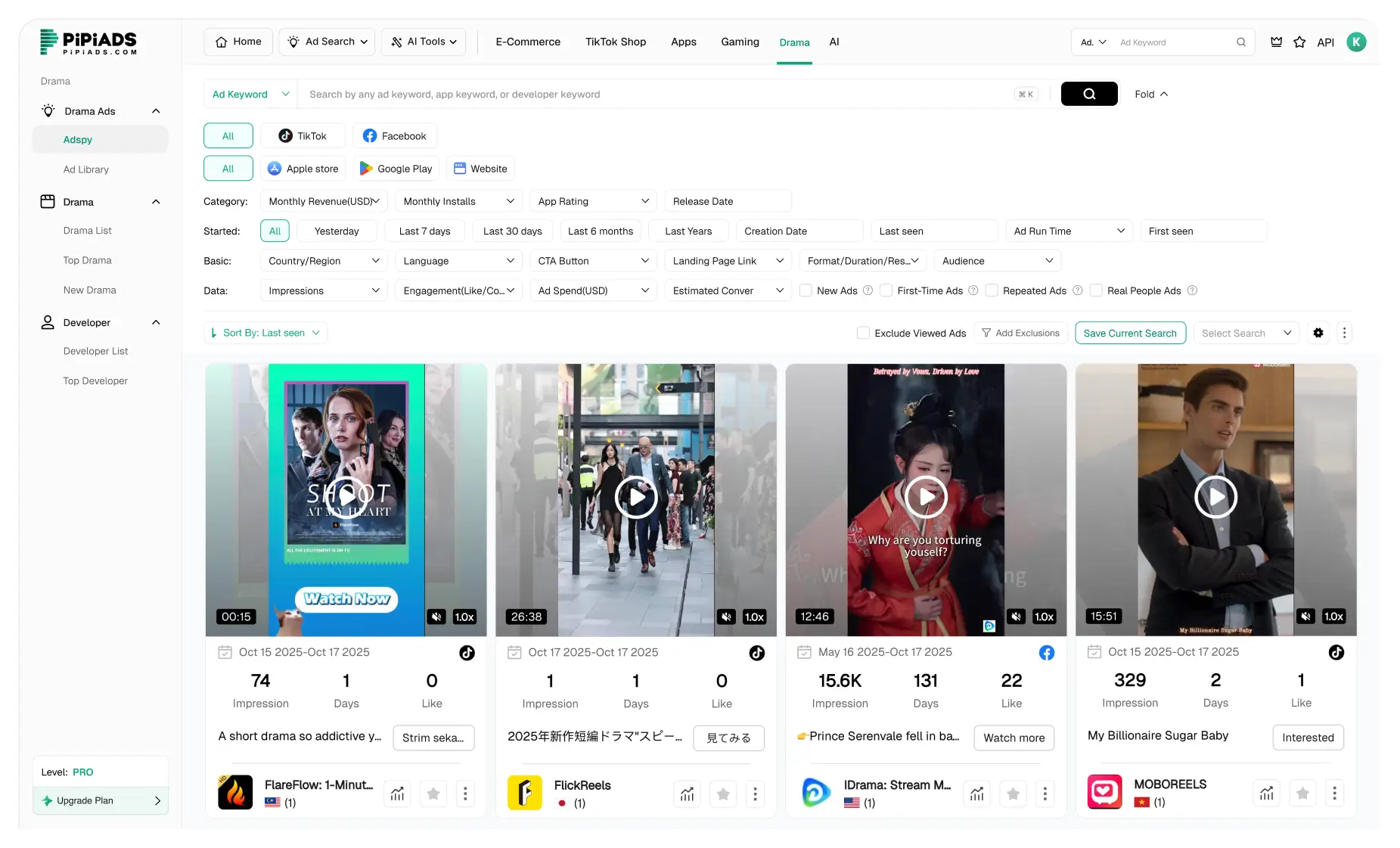This screenshot has width=1400, height=848.
Task: Click the black search magnifier button
Action: (1088, 94)
